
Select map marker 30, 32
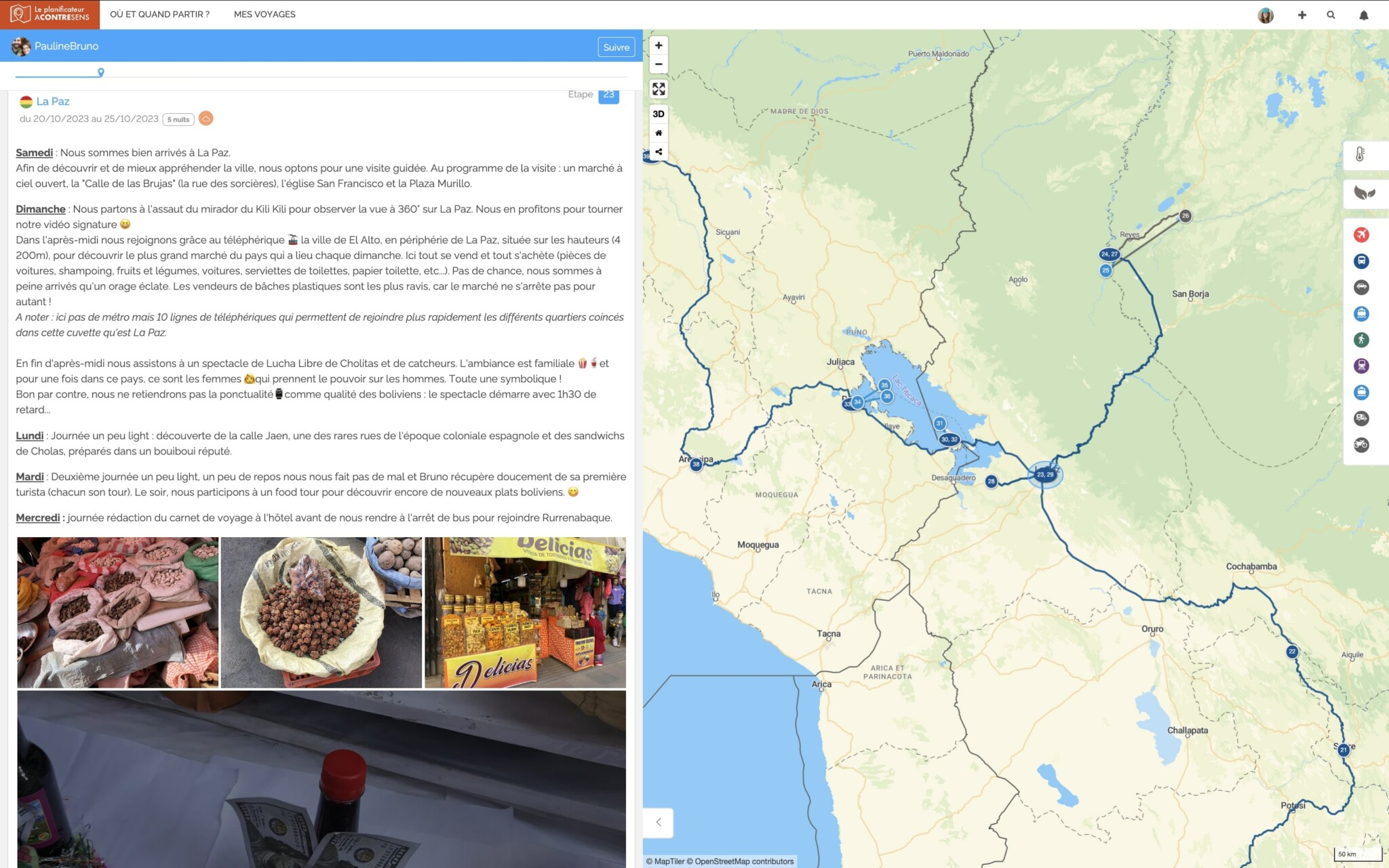coord(949,439)
